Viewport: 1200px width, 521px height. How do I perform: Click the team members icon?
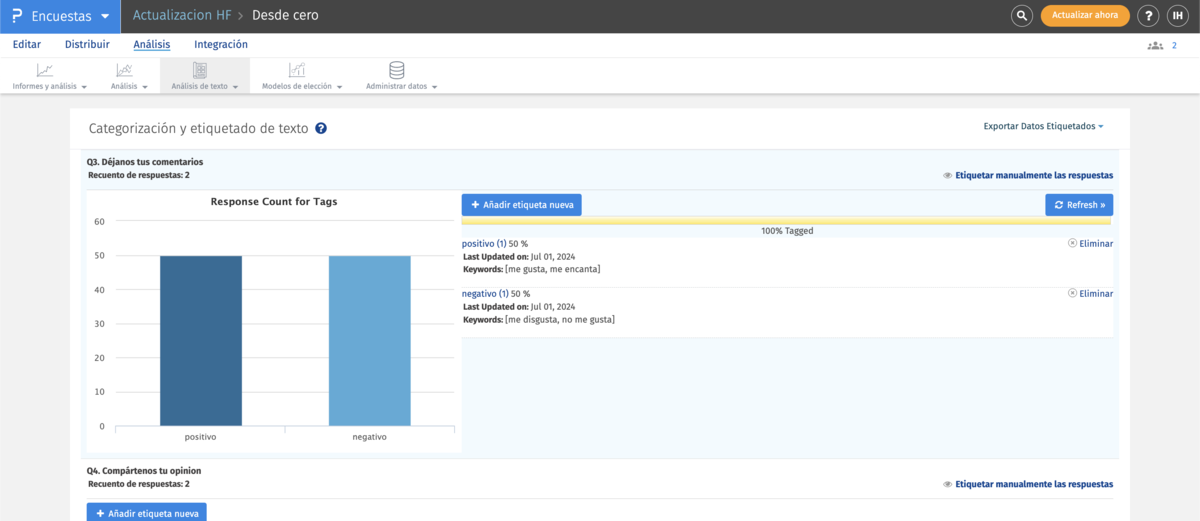coord(1156,45)
